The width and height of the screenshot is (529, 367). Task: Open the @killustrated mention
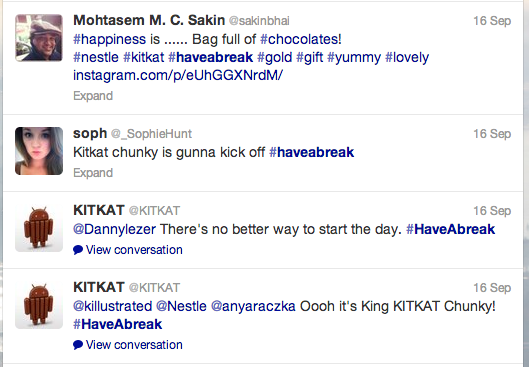click(113, 306)
